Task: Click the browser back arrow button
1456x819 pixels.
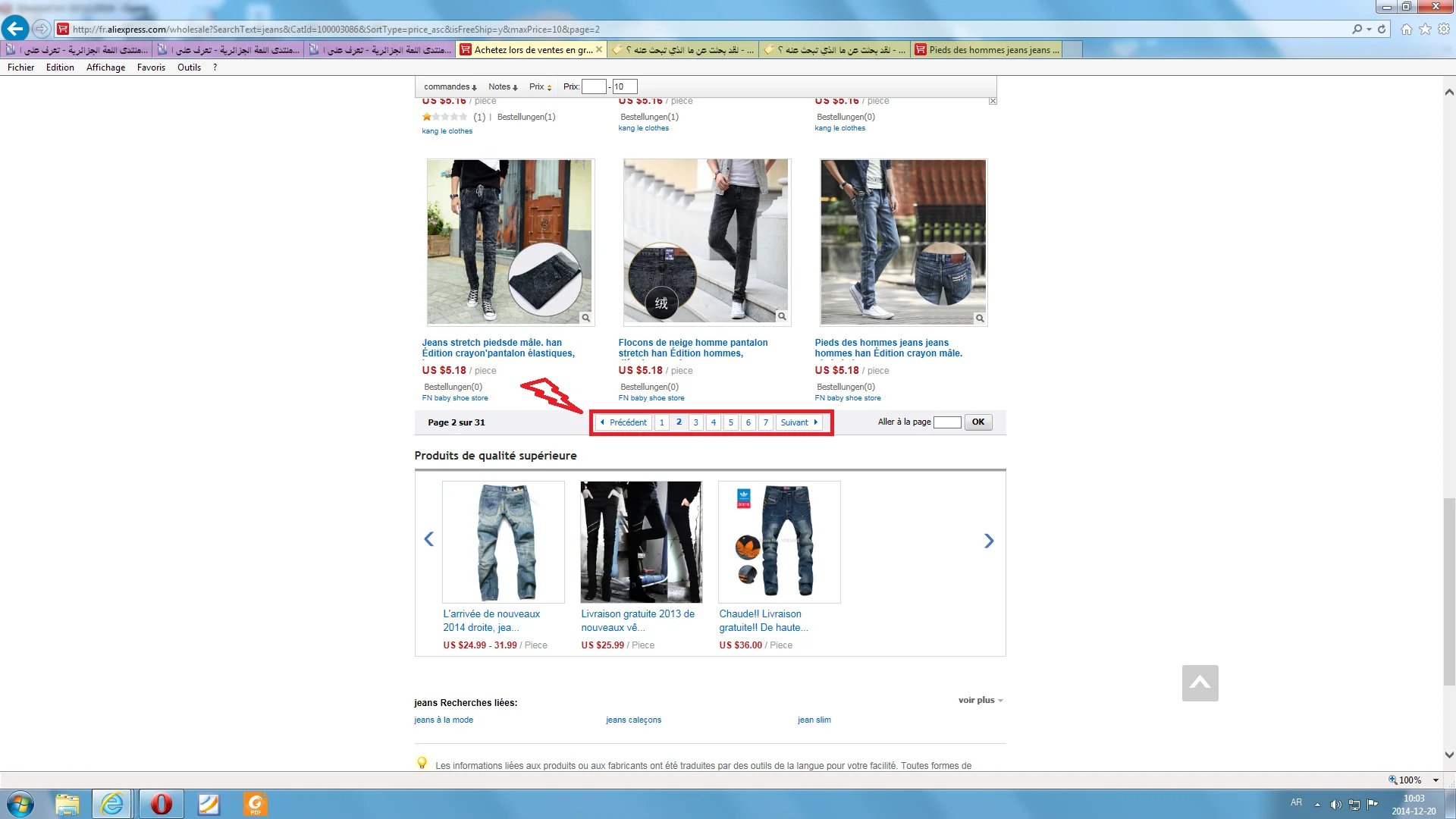Action: pos(15,29)
